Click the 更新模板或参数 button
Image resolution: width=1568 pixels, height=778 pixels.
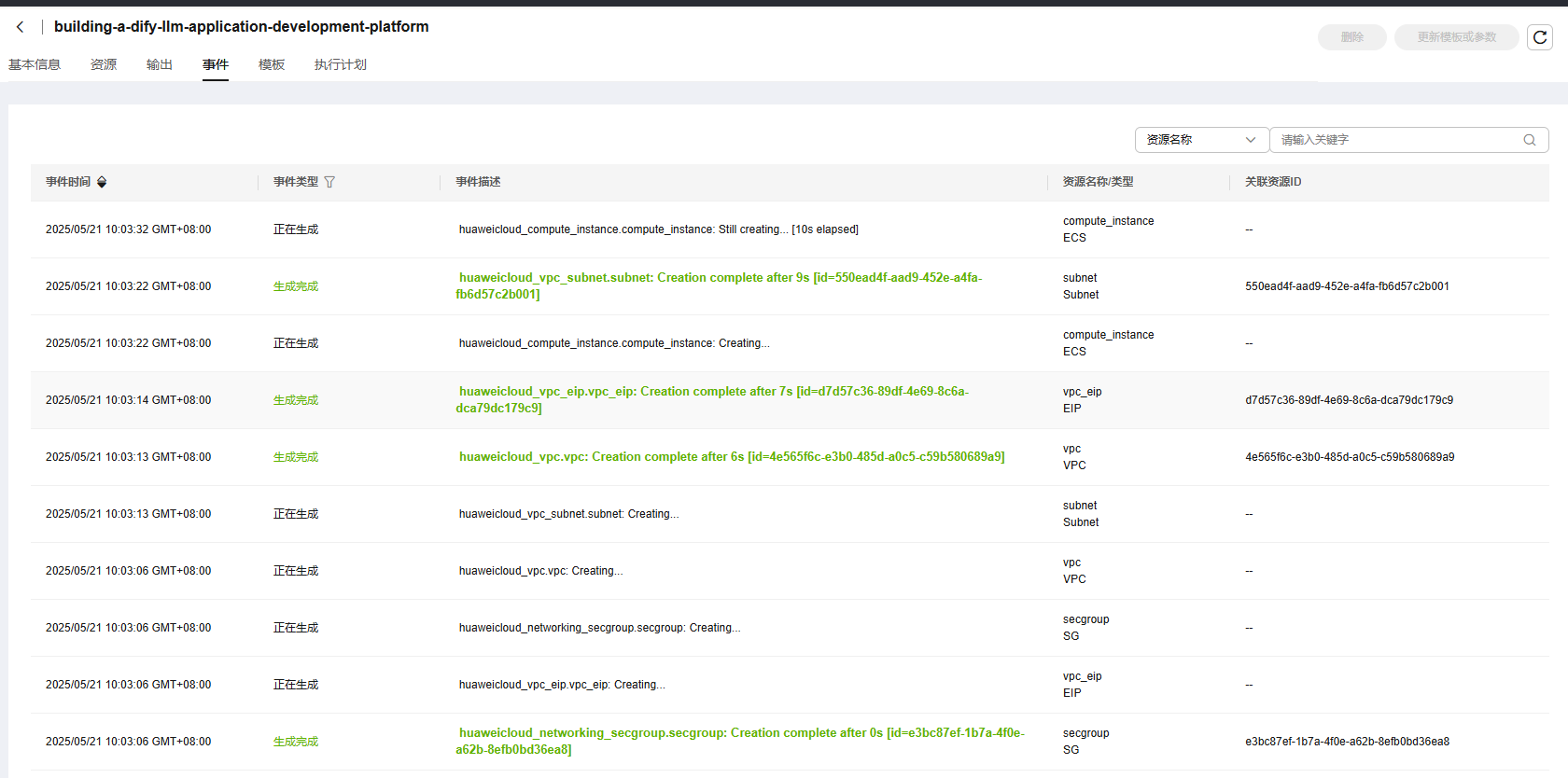(x=1457, y=37)
